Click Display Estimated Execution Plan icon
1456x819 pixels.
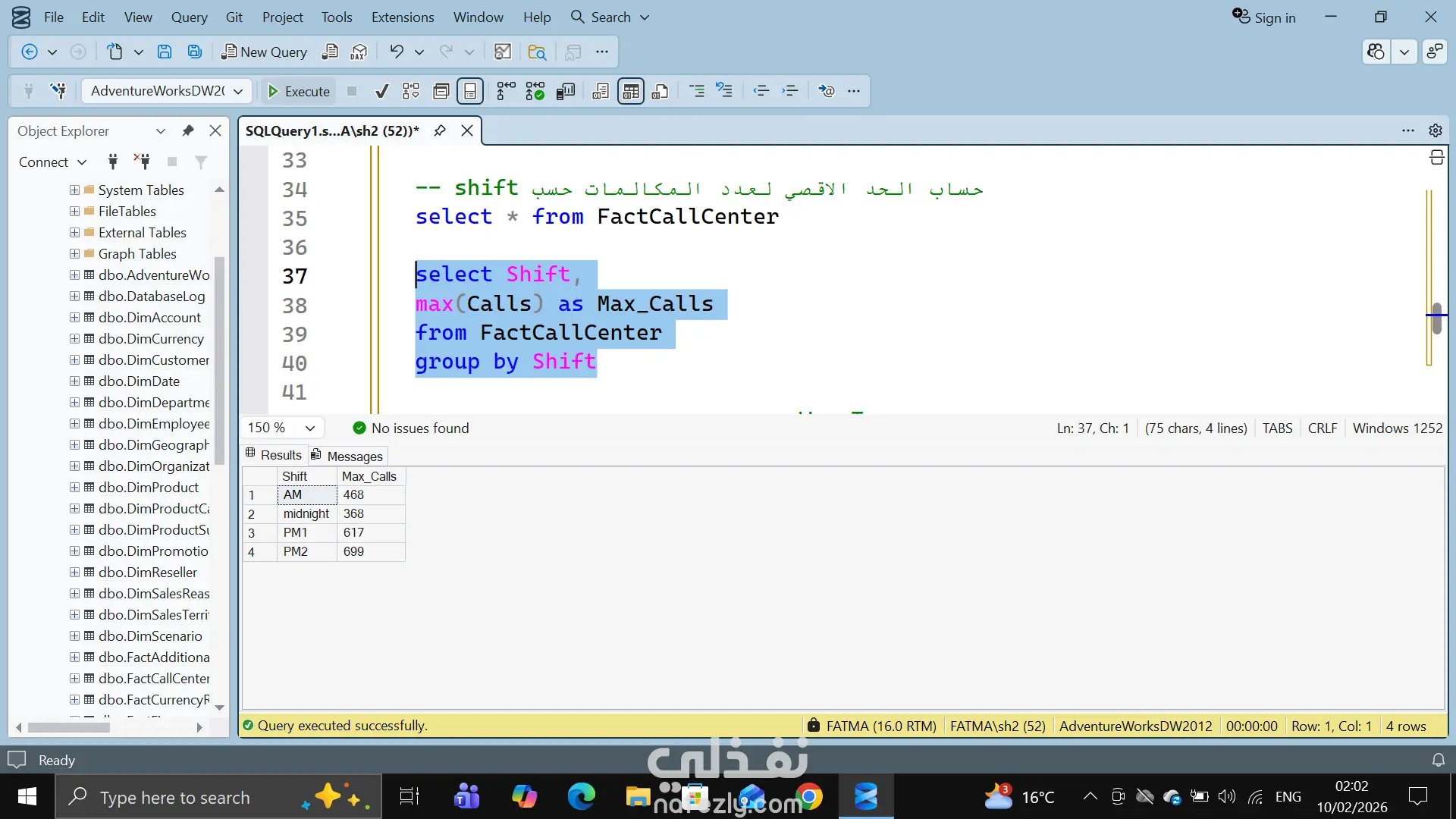(x=410, y=91)
